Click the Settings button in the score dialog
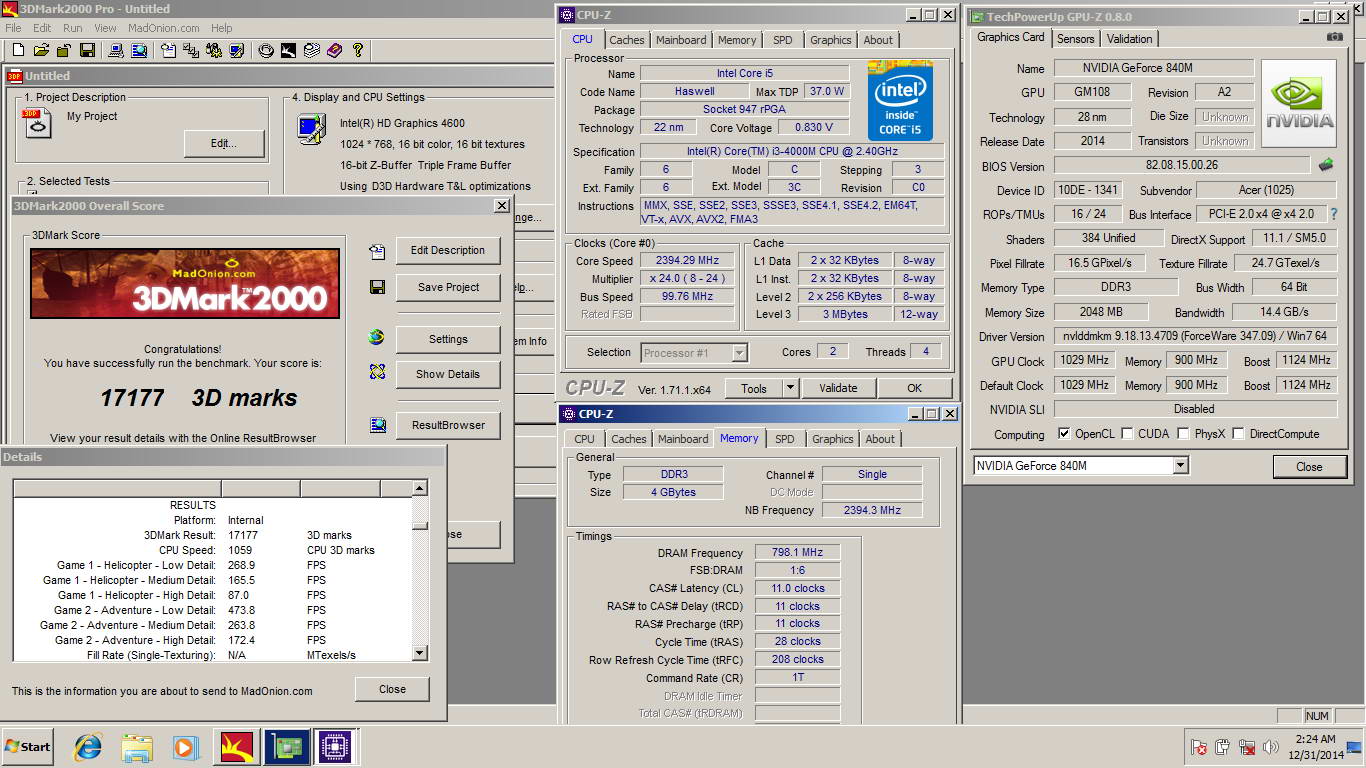 tap(448, 339)
